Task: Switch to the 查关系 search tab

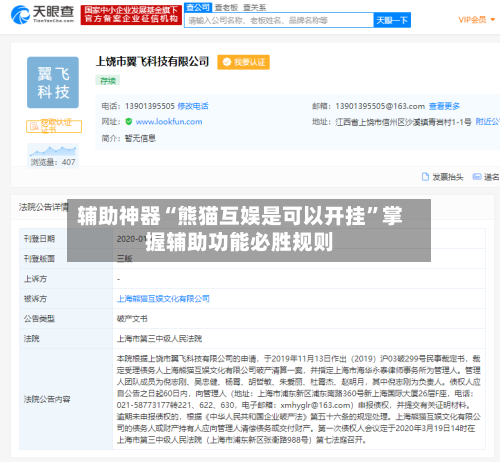Action: click(255, 7)
